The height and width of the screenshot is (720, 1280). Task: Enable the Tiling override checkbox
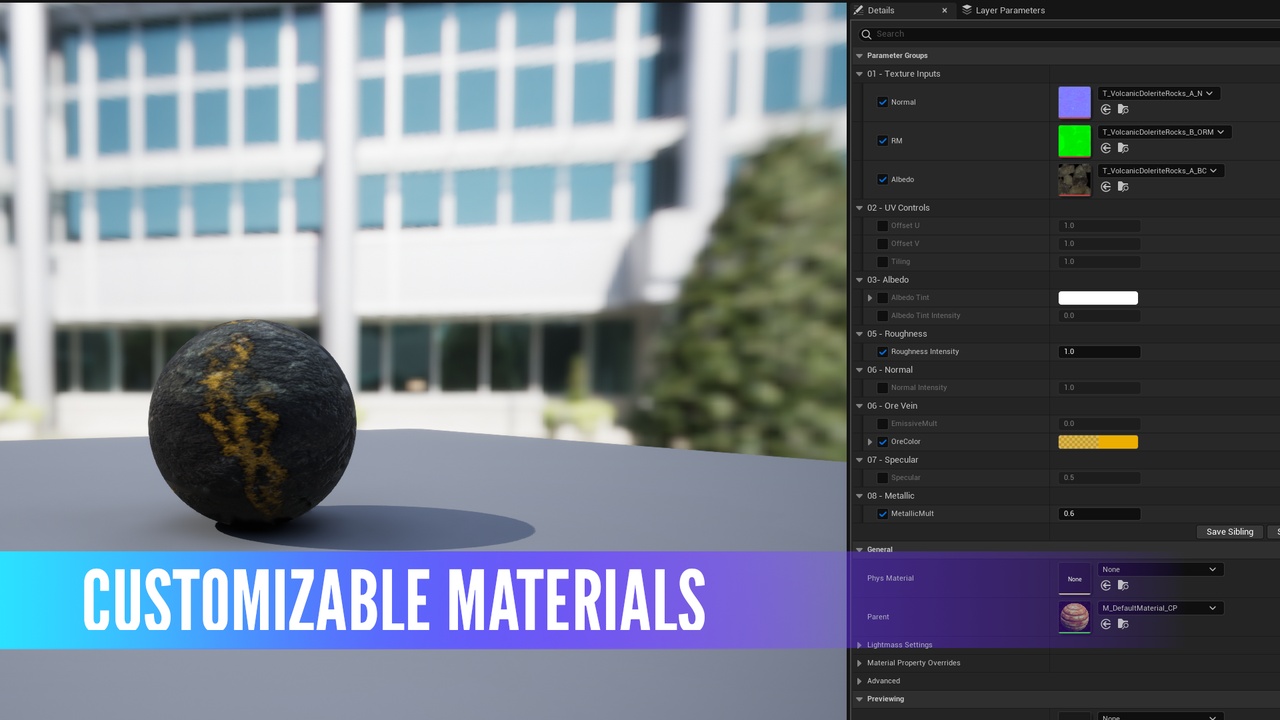883,262
